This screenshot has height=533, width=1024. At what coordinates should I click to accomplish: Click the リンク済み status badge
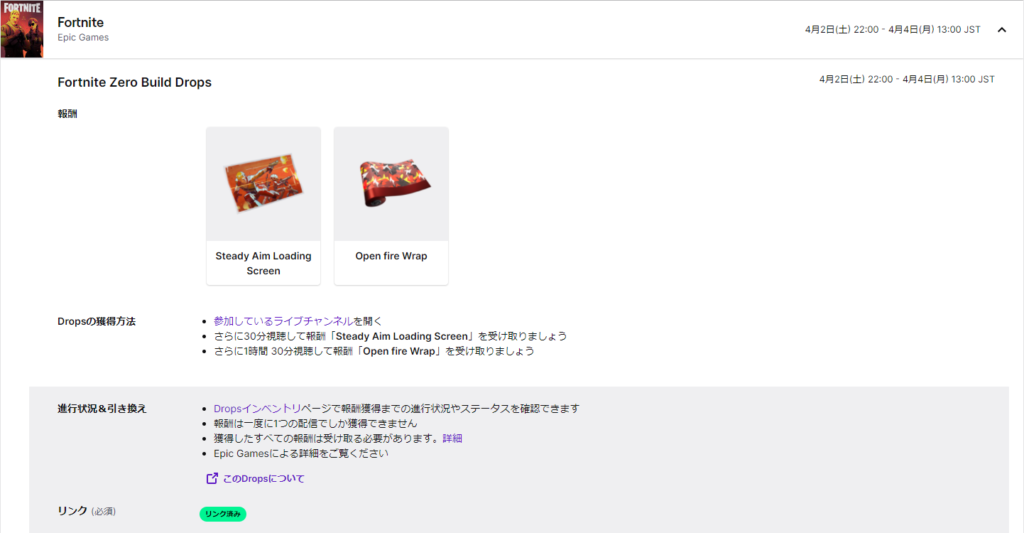[x=223, y=514]
